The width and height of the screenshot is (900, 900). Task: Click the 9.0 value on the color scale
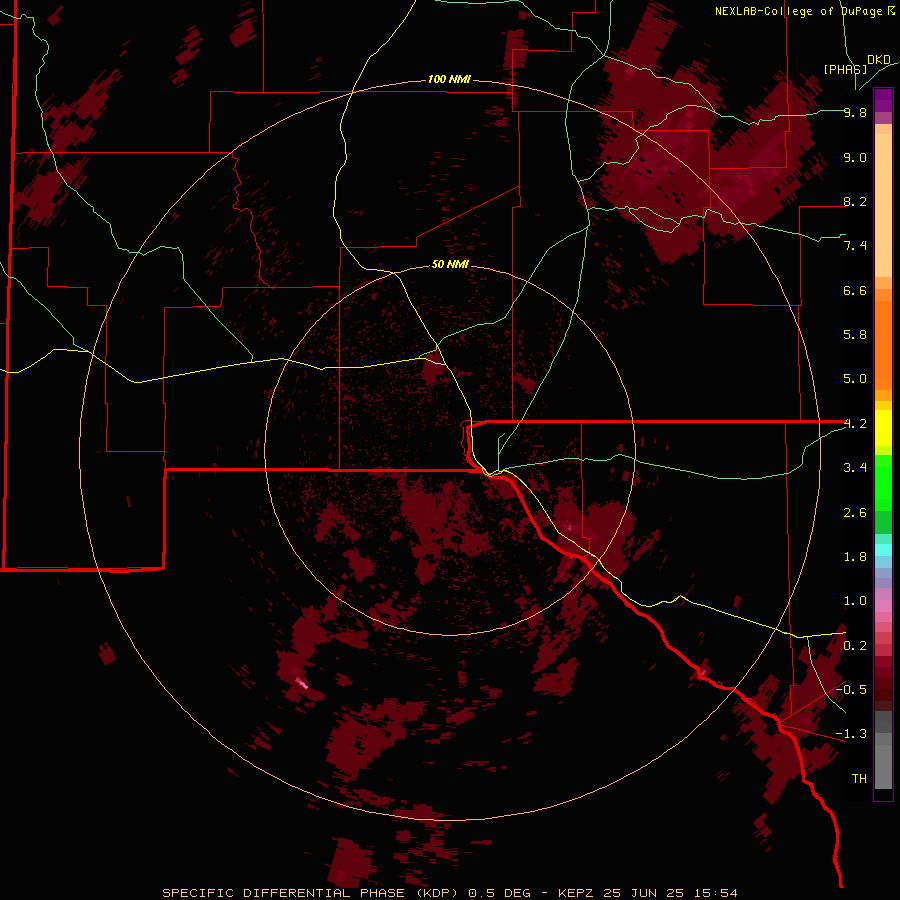(855, 157)
